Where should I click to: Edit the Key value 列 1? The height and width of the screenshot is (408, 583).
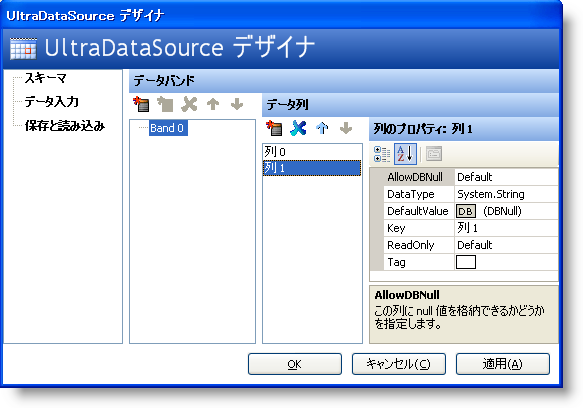coord(506,228)
